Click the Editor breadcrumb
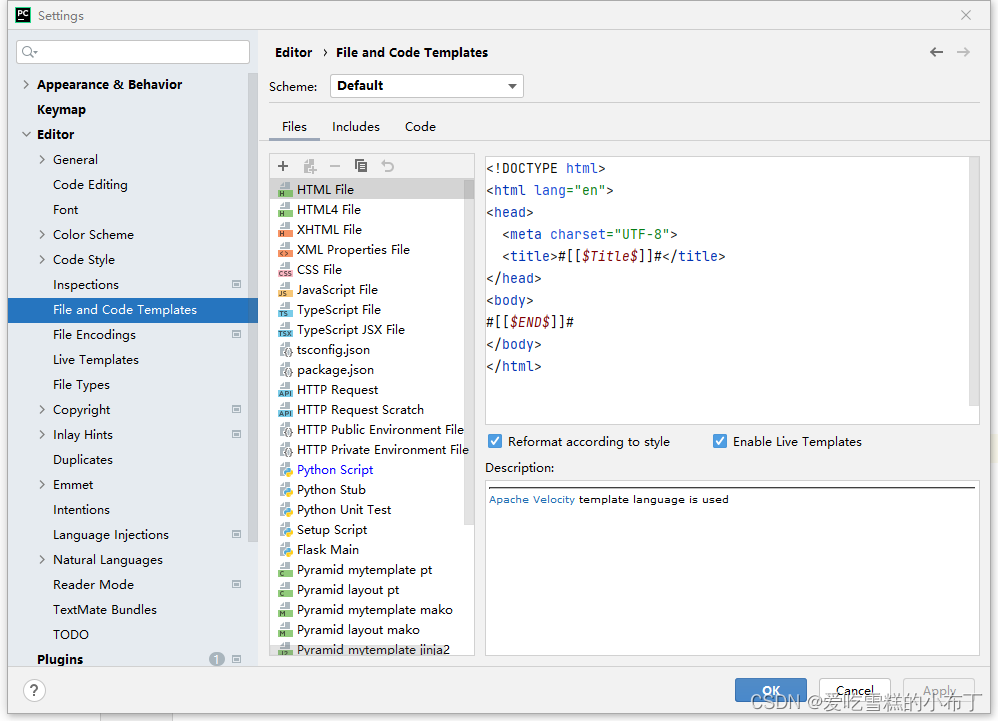This screenshot has height=721, width=998. coord(293,52)
